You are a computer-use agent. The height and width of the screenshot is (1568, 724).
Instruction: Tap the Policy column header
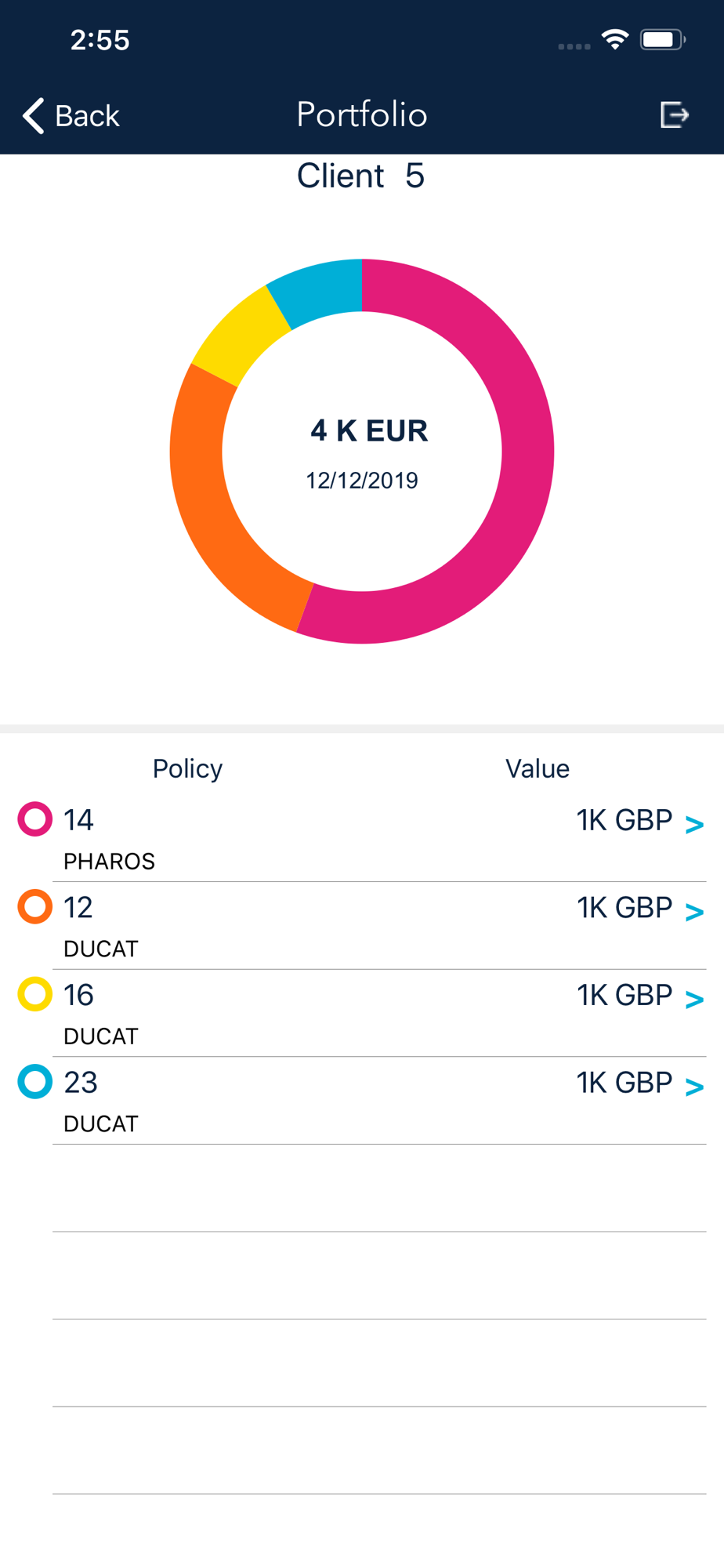click(x=187, y=768)
